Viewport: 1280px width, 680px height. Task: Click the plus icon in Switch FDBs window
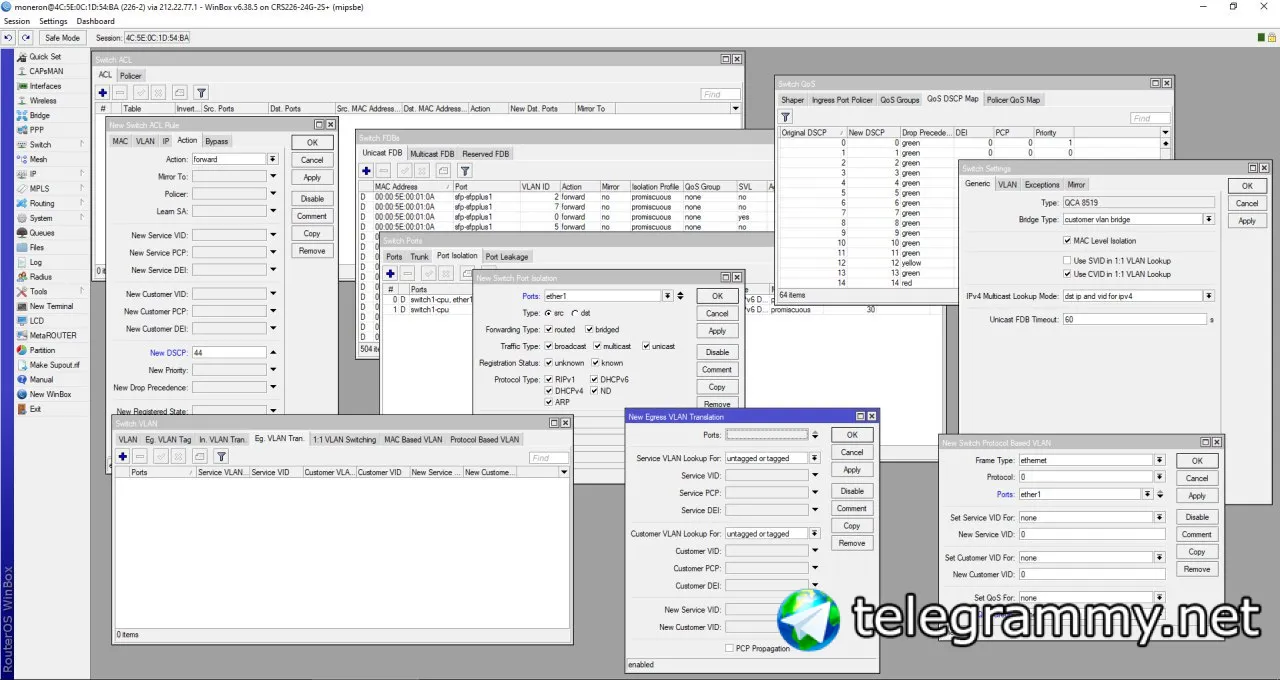[367, 171]
